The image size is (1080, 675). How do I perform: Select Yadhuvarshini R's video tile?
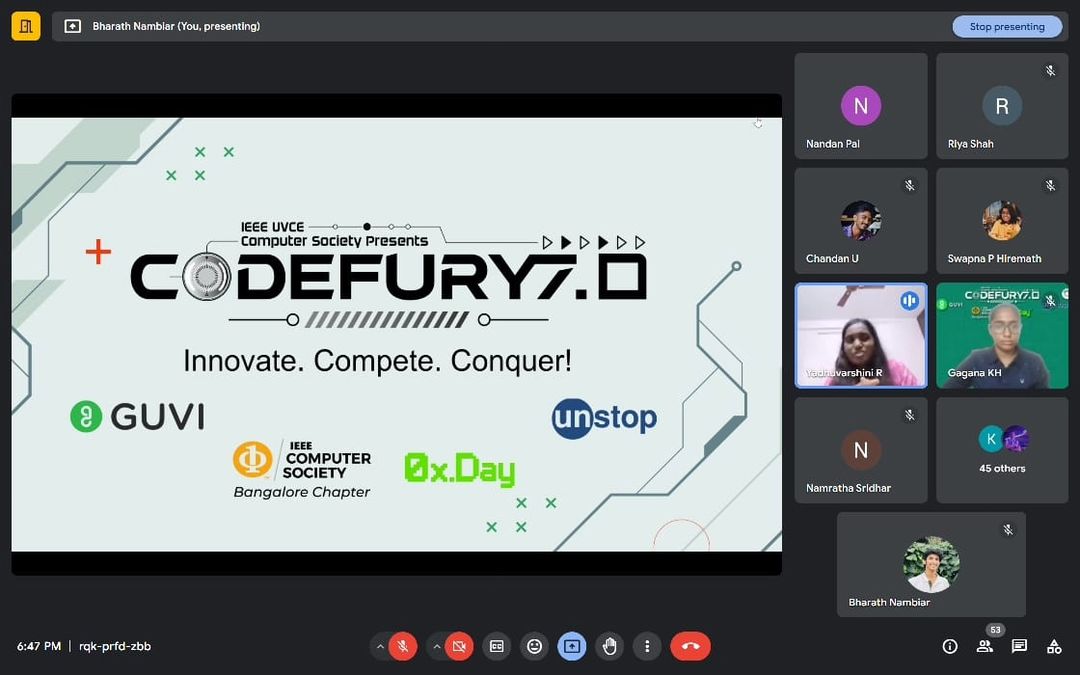pos(861,335)
